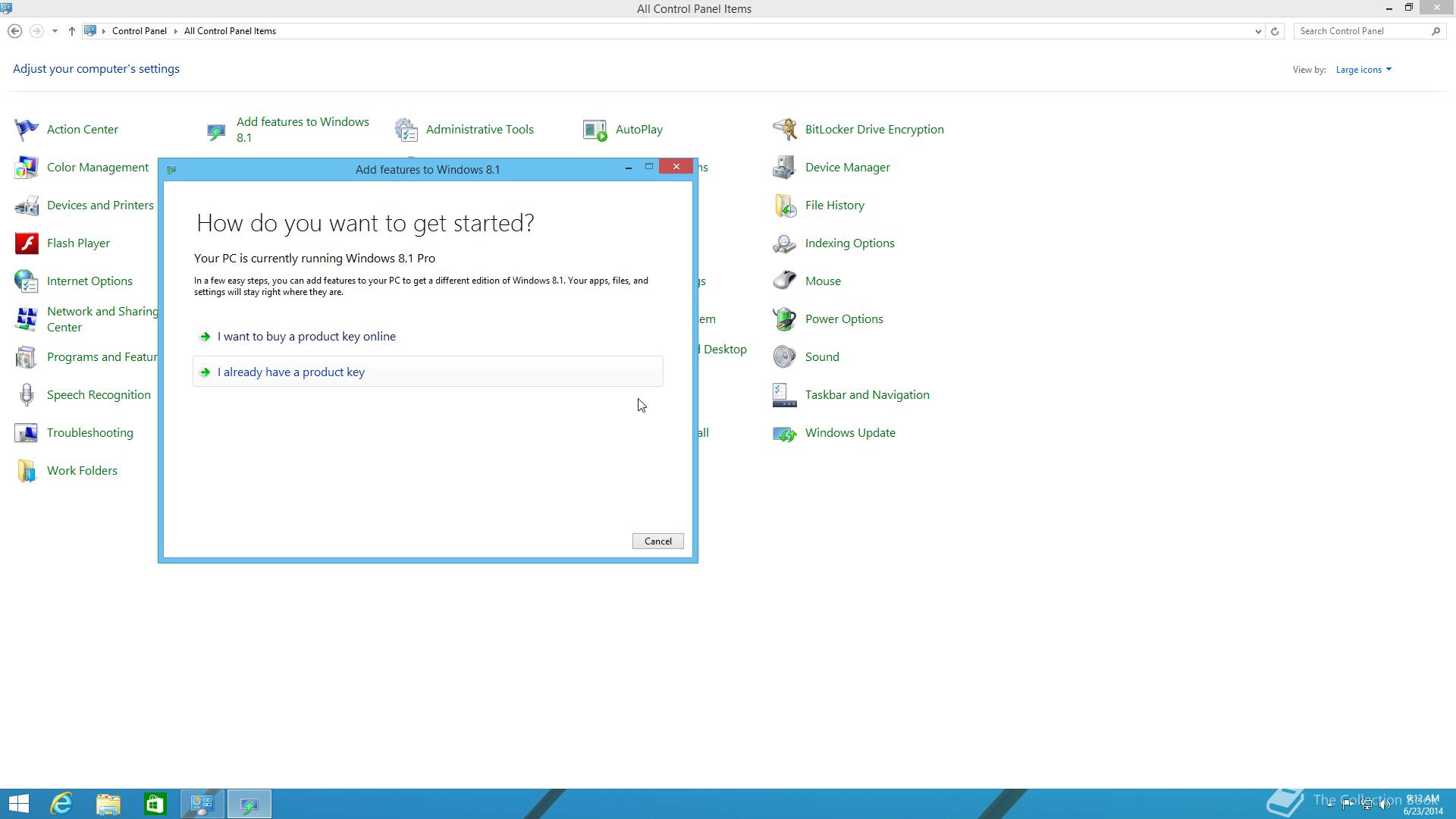Click the Windows Update text link
1456x819 pixels.
point(850,433)
